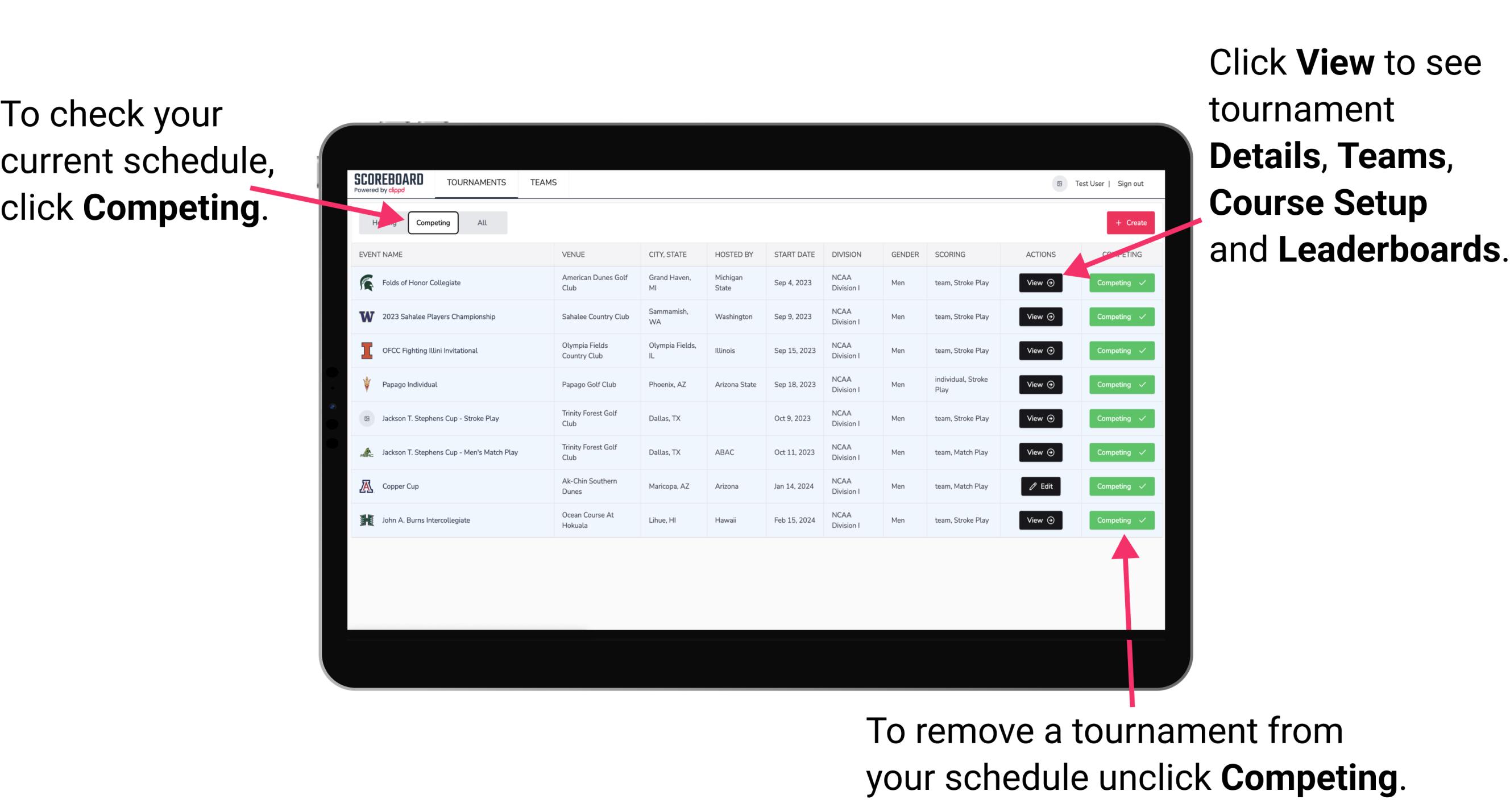Click the TEAMS menu item
This screenshot has width=1510, height=812.
pyautogui.click(x=544, y=182)
